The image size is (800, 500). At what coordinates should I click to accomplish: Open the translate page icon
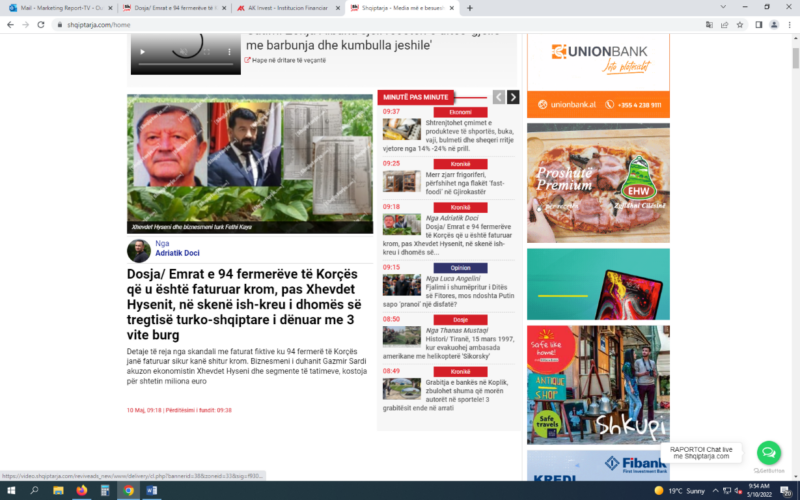tap(709, 24)
